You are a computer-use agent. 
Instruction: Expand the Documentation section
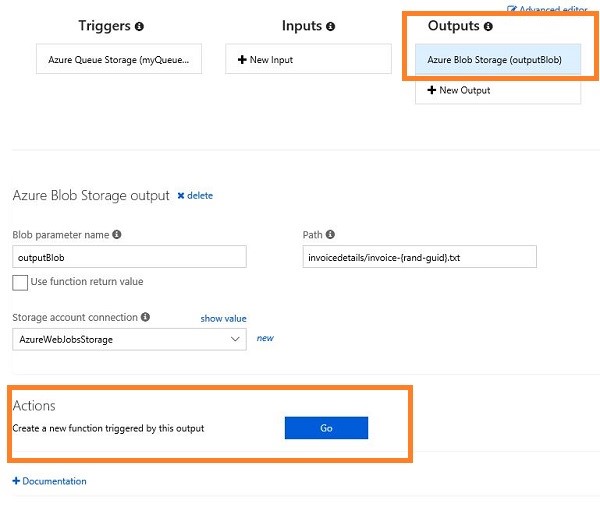pos(50,481)
